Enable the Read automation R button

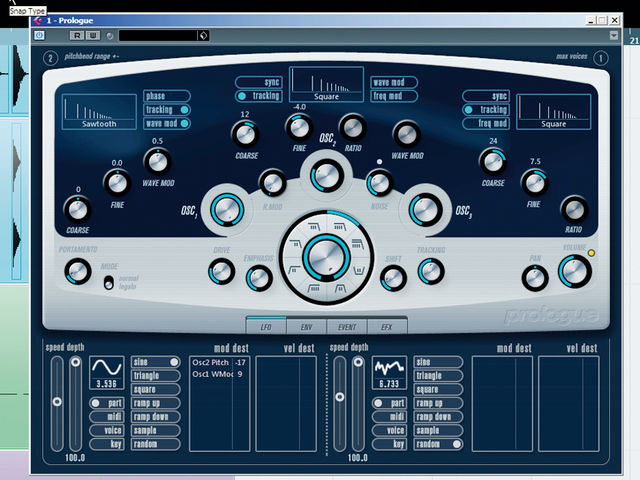77,36
